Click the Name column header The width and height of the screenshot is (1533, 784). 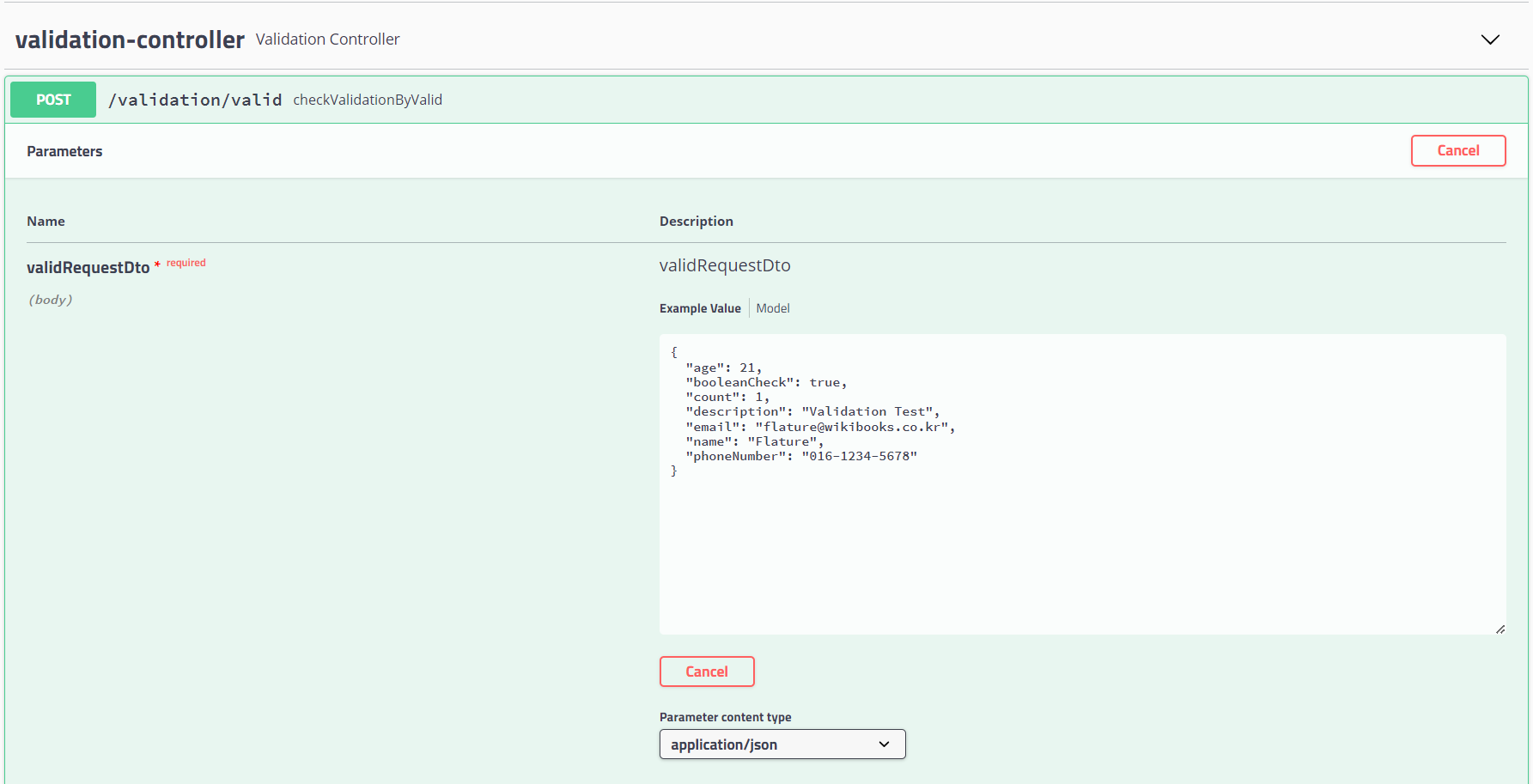[46, 222]
